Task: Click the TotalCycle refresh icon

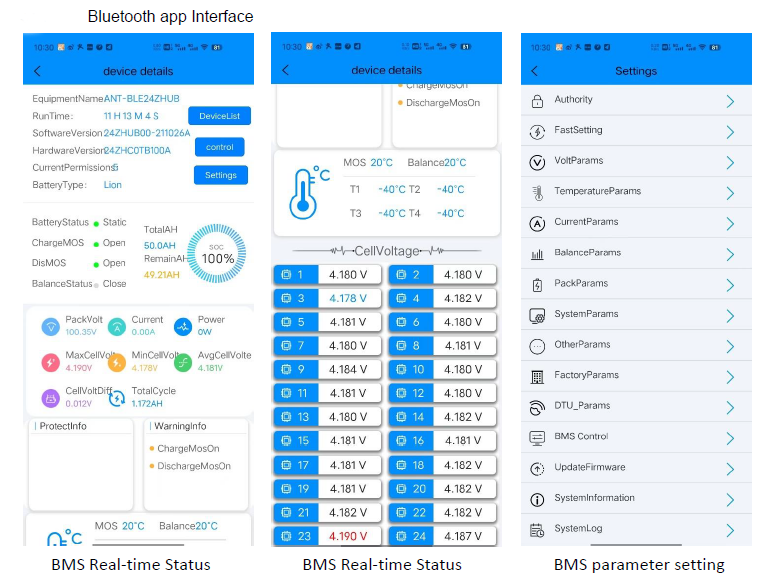Action: point(117,398)
